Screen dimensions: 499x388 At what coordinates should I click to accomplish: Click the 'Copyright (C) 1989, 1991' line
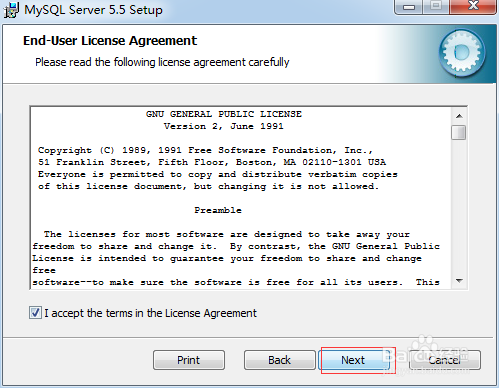click(x=205, y=150)
